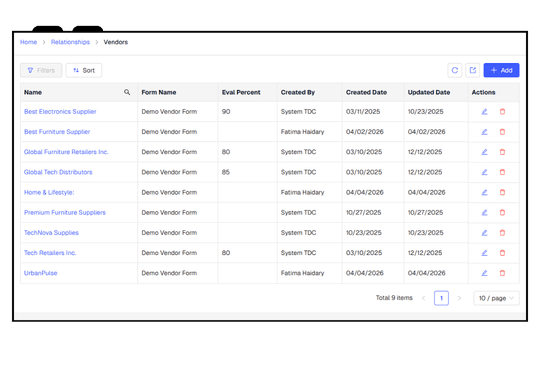Click the Total 9 items text
This screenshot has height=384, width=540.
coord(394,298)
